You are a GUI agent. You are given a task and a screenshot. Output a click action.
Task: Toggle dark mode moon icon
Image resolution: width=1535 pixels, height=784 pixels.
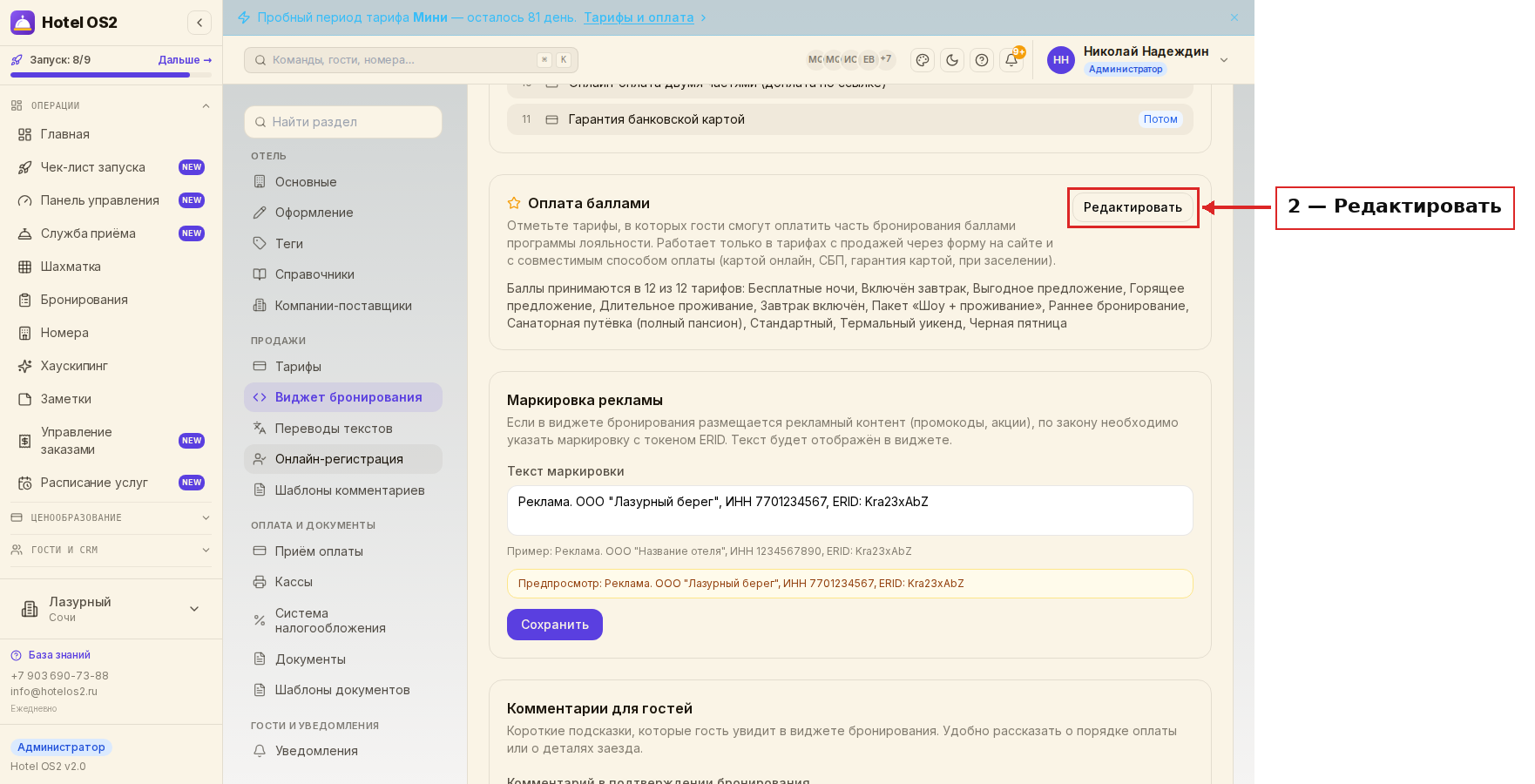[x=952, y=60]
